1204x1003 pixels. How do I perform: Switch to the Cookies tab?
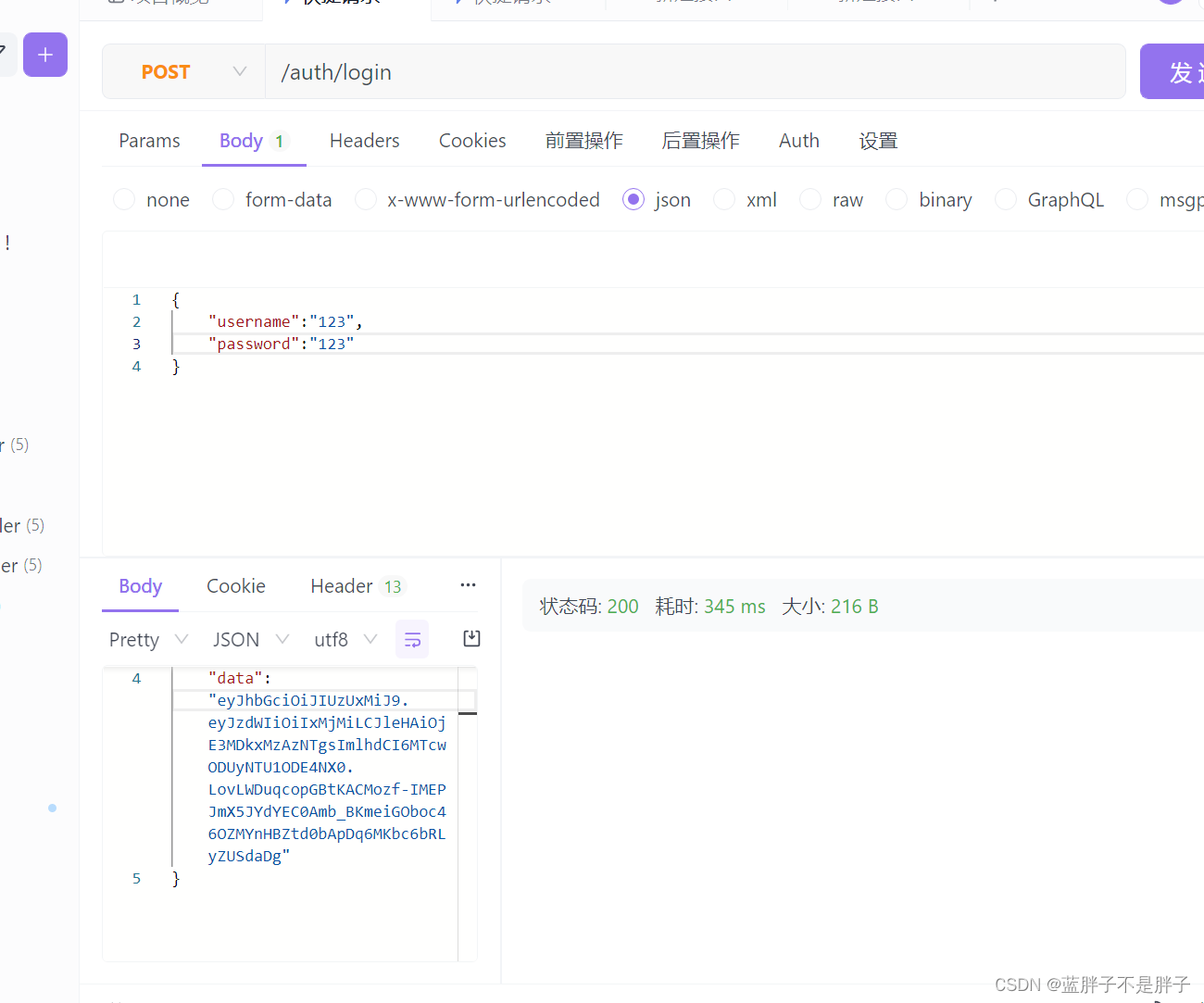(x=472, y=141)
